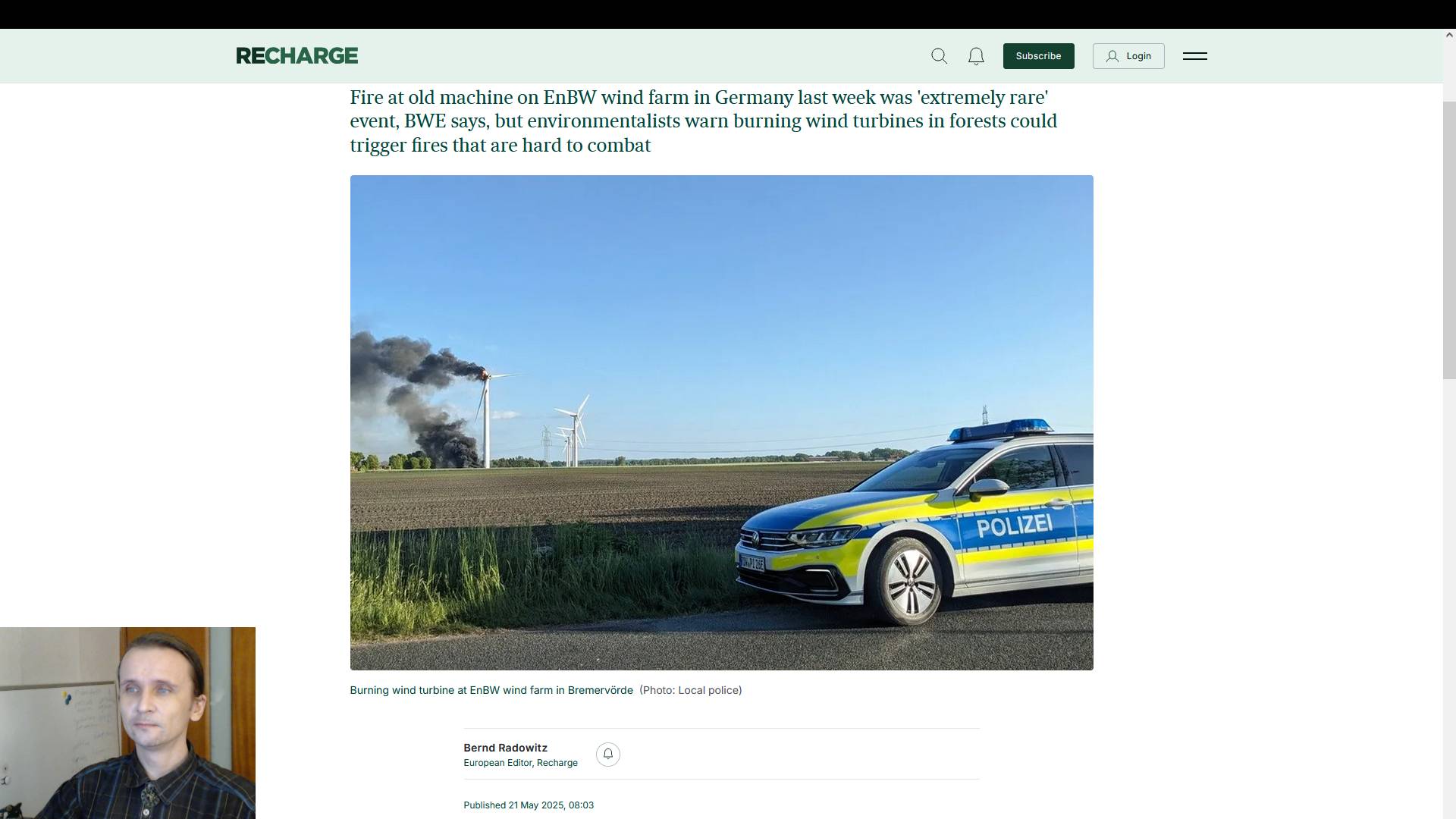This screenshot has height=819, width=1456.
Task: Click European Editor, Recharge text
Action: click(x=520, y=763)
